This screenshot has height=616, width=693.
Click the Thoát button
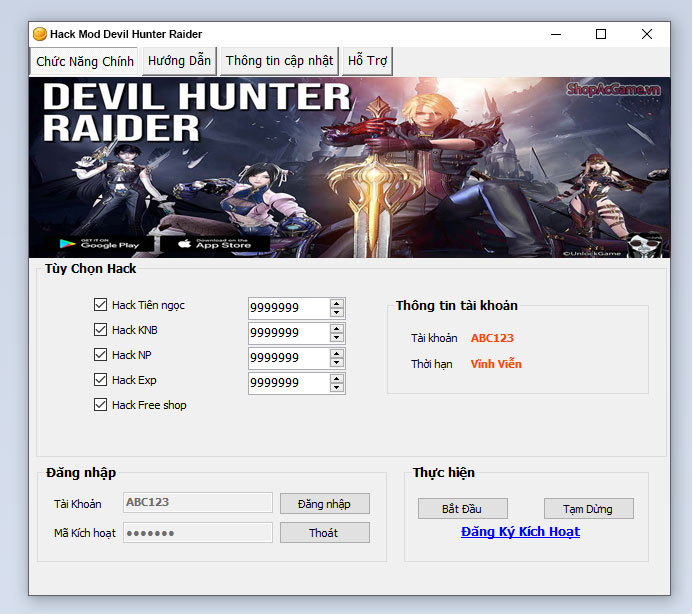(x=324, y=533)
